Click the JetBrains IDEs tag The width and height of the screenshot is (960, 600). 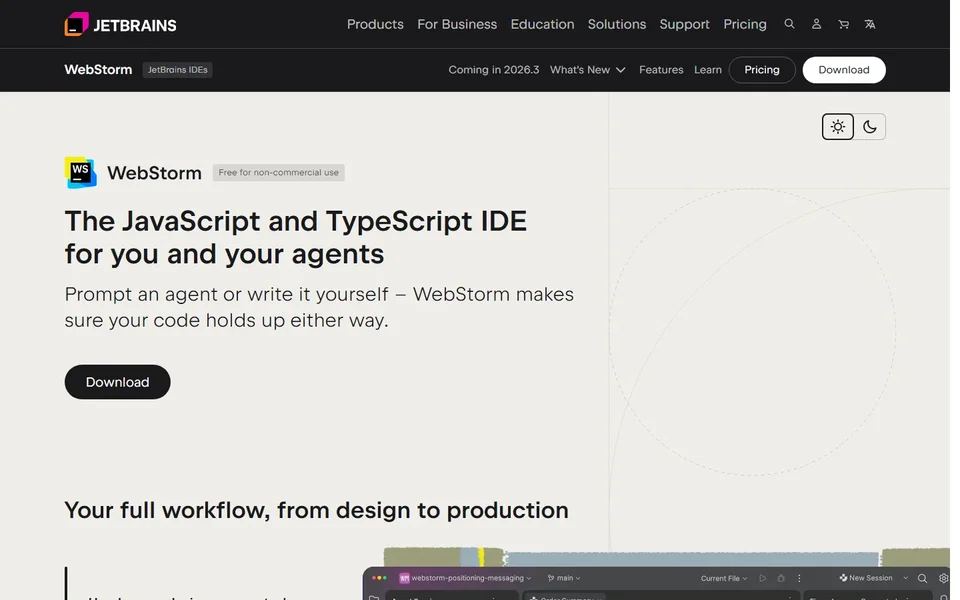click(x=178, y=70)
